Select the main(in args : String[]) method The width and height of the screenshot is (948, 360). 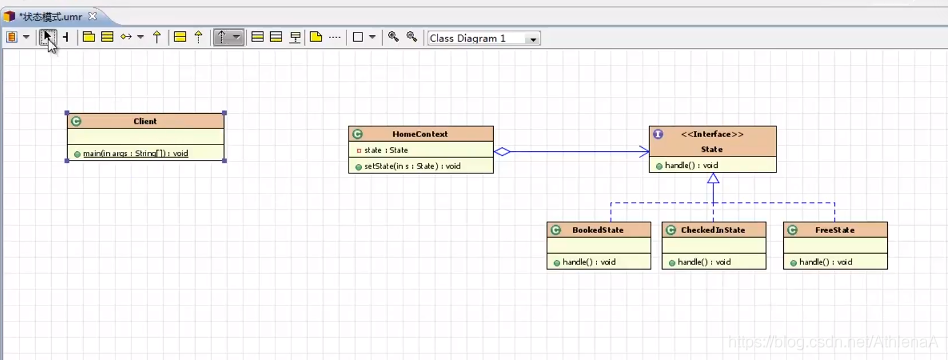pyautogui.click(x=135, y=154)
